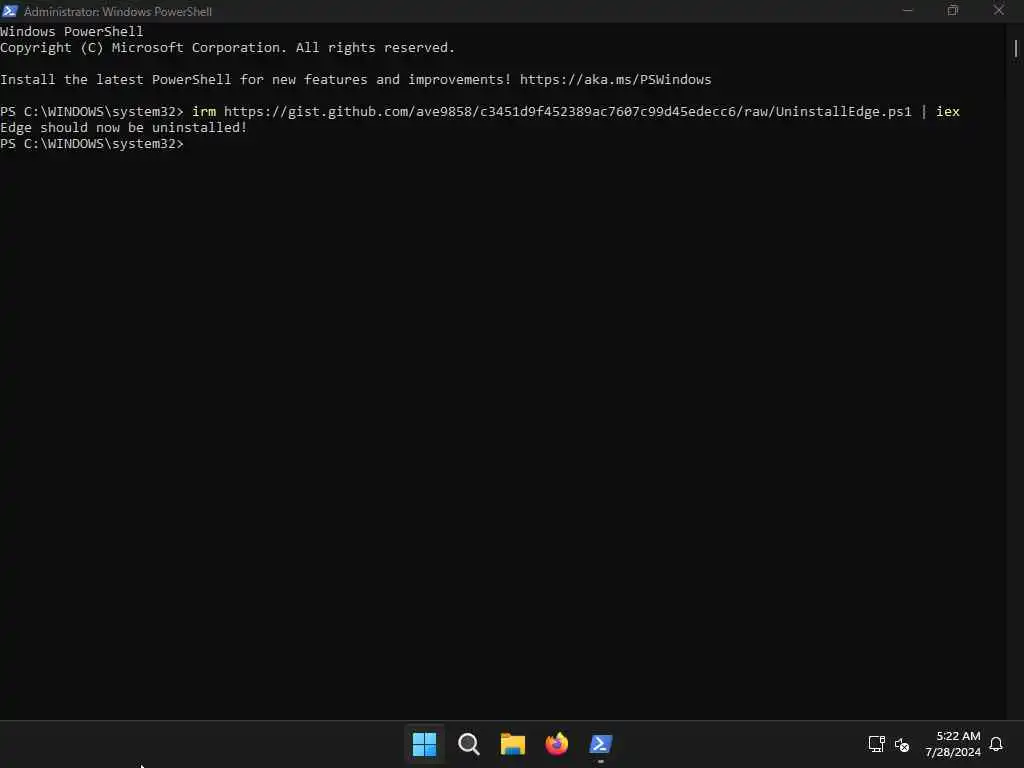Restore down the PowerShell window
Image resolution: width=1024 pixels, height=768 pixels.
pos(953,10)
